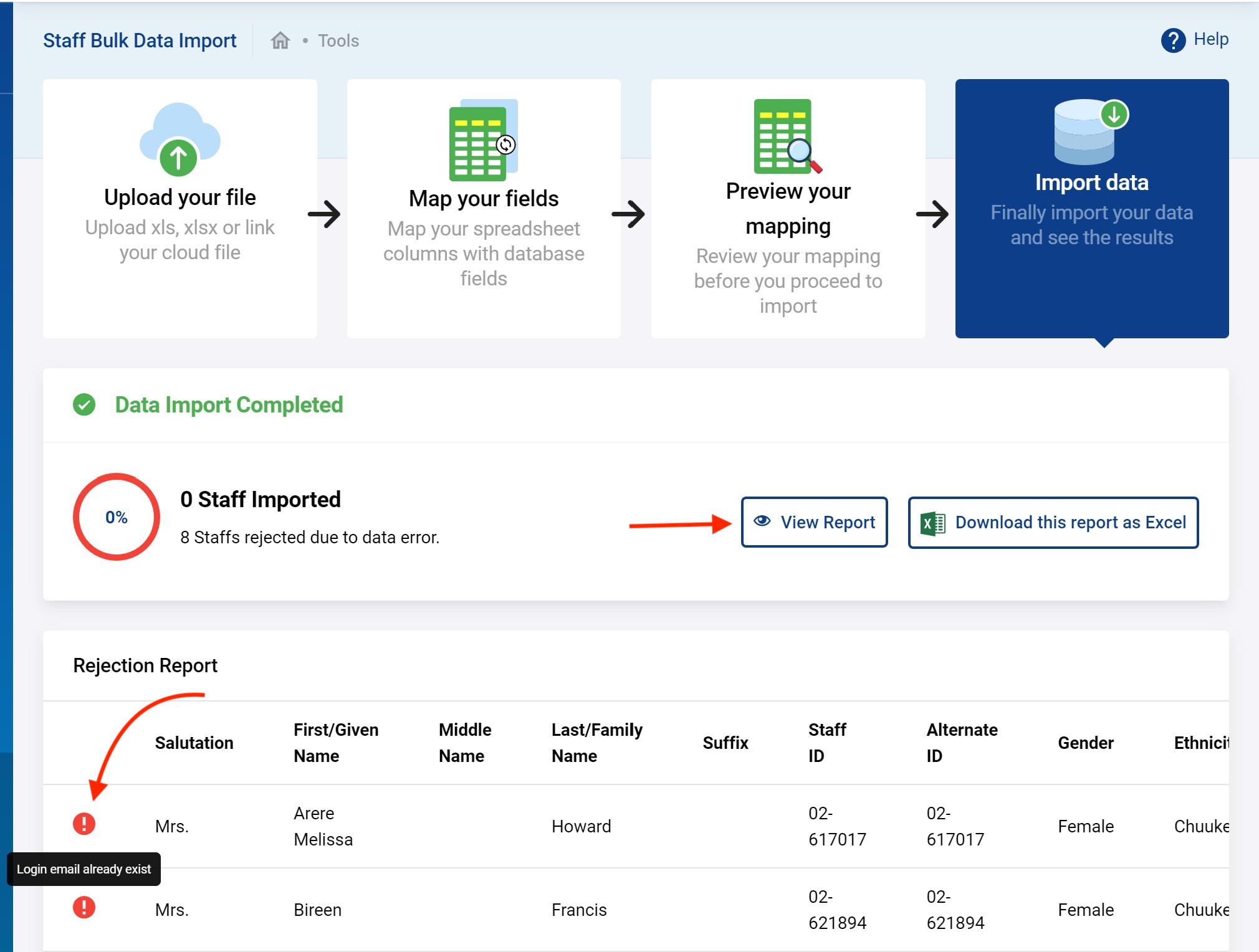Select the Upload your file step
Screen dimensions: 1259x952
180,208
